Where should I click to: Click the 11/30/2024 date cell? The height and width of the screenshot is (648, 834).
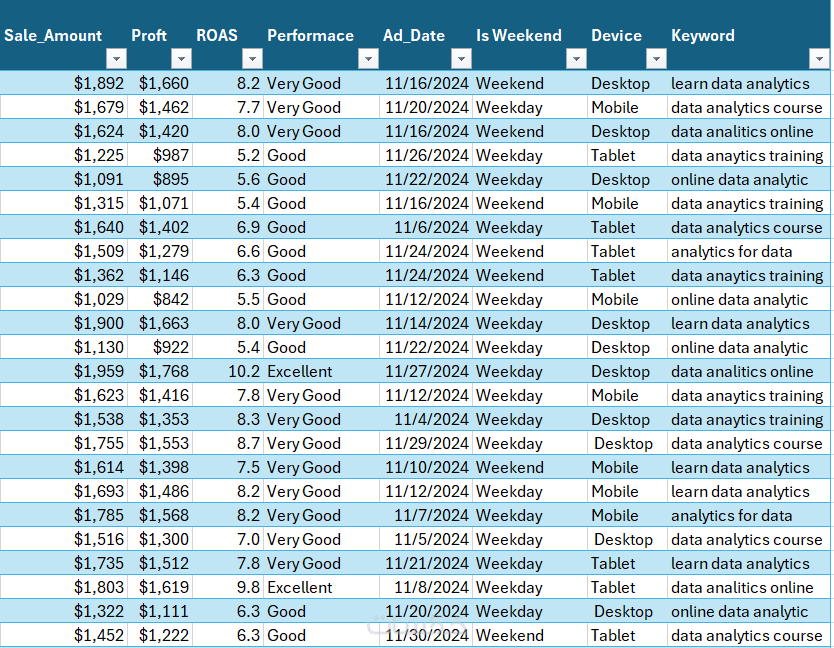[x=426, y=635]
